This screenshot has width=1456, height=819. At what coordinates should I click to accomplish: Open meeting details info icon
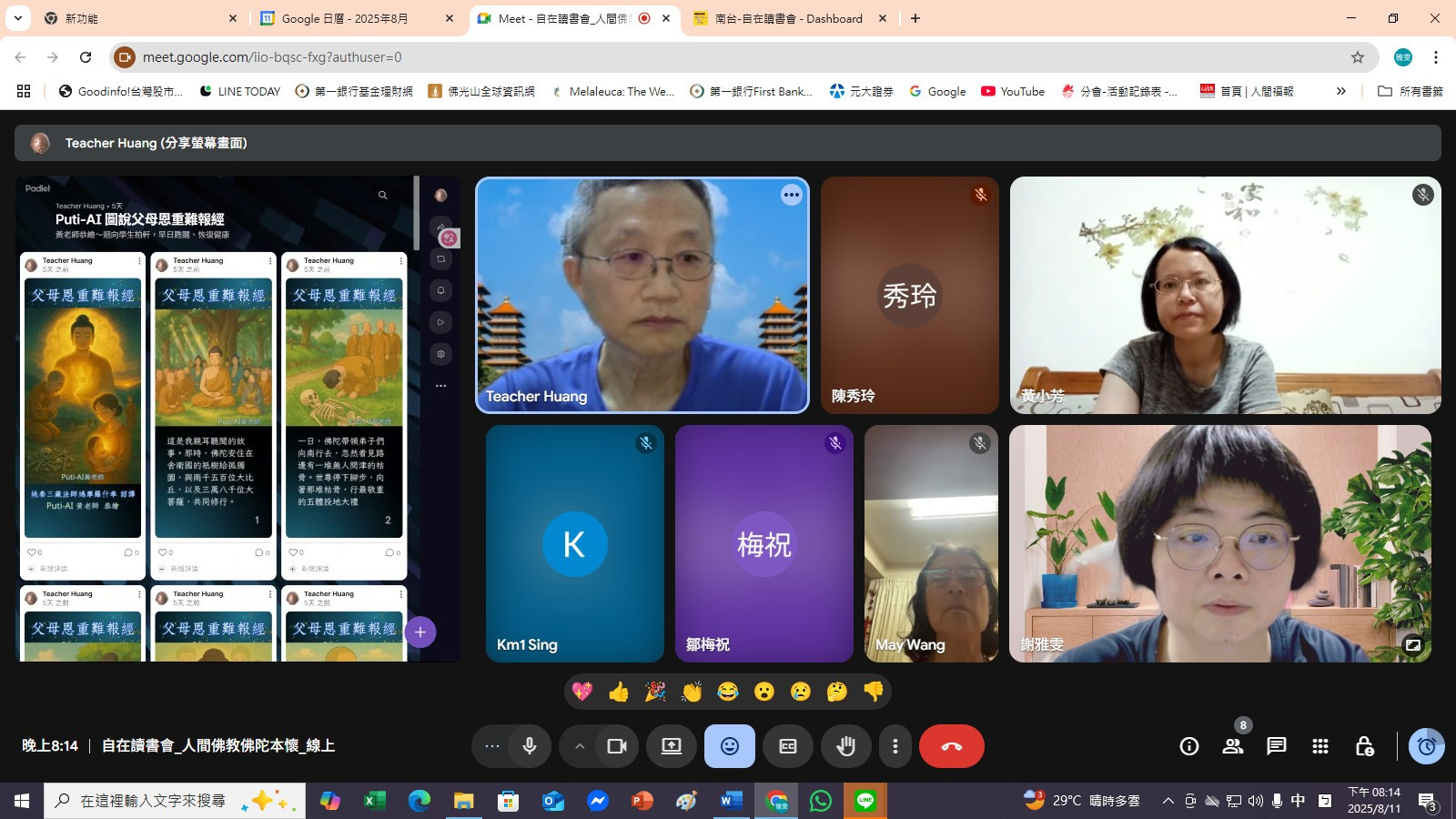pyautogui.click(x=1188, y=746)
